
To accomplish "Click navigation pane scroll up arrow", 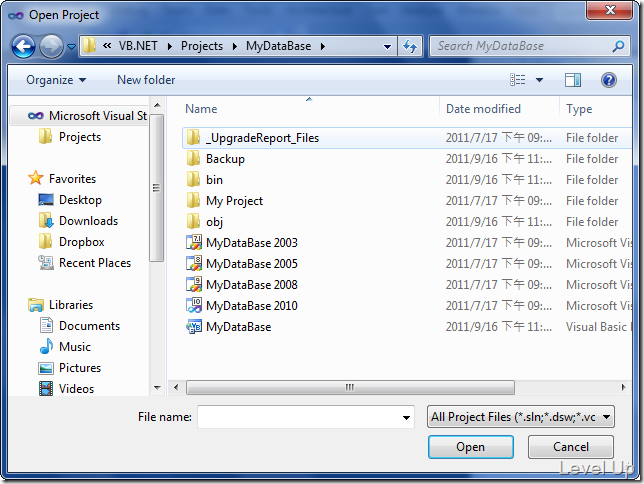I will click(157, 106).
